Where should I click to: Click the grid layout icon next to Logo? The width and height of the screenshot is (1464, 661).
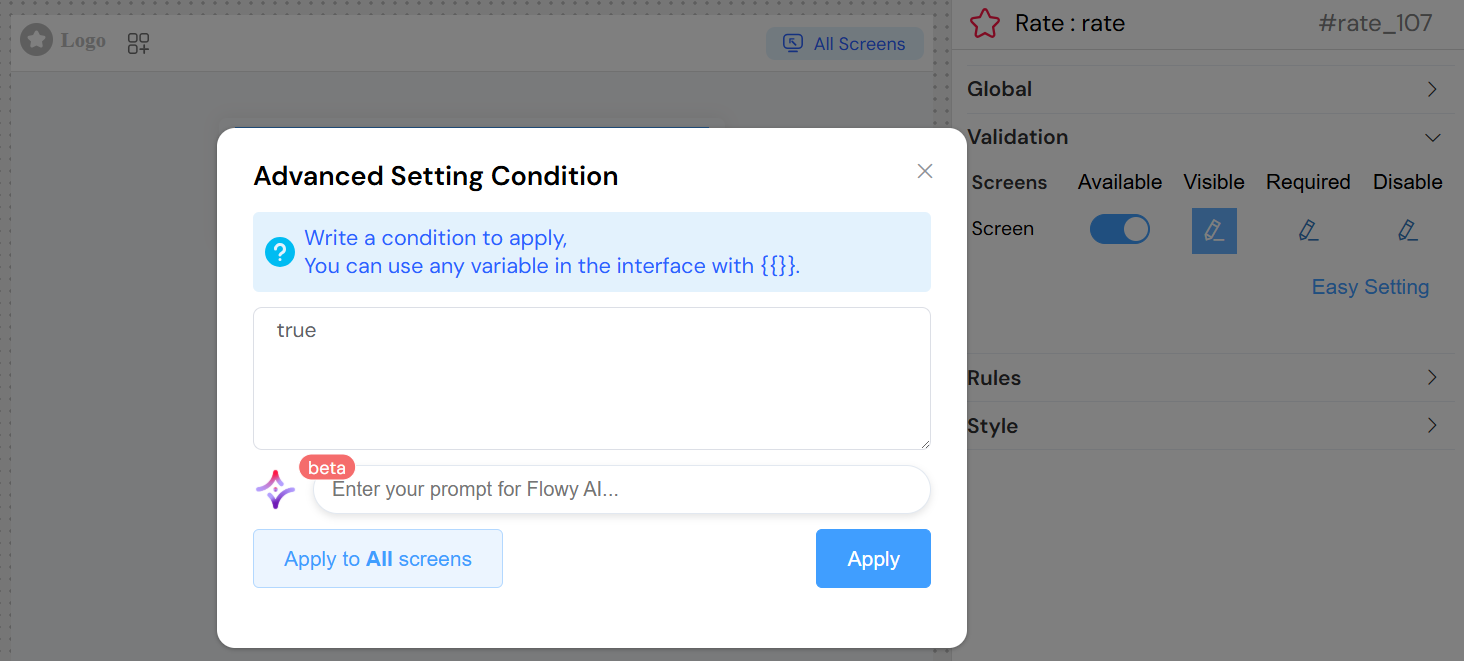[137, 43]
